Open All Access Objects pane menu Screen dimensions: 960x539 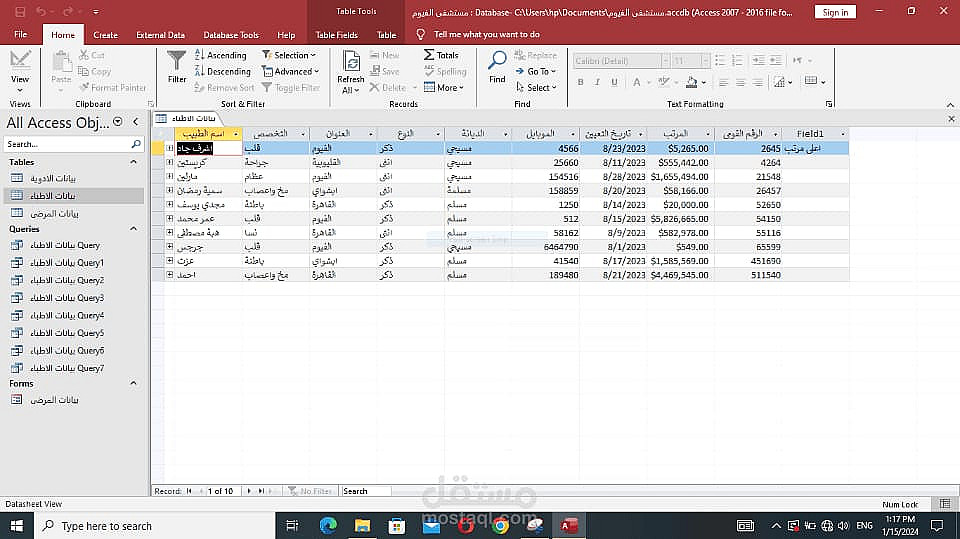tap(118, 122)
